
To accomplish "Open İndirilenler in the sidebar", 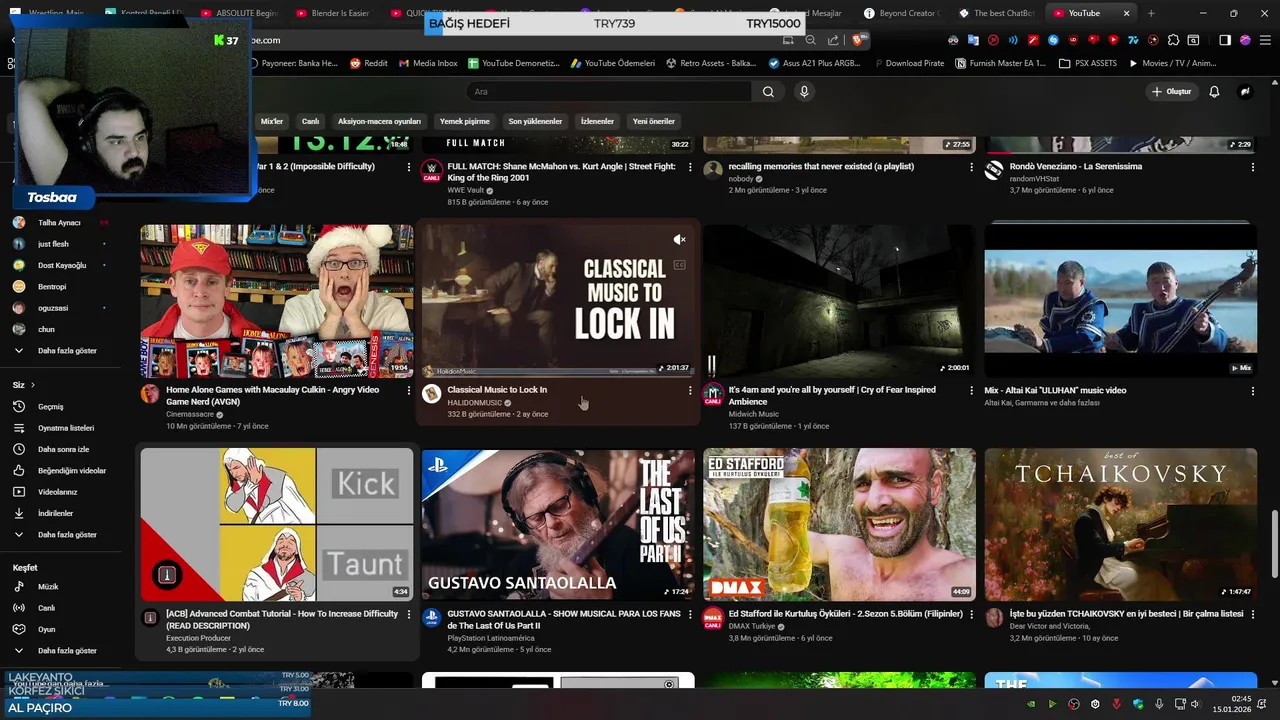I will pyautogui.click(x=55, y=513).
